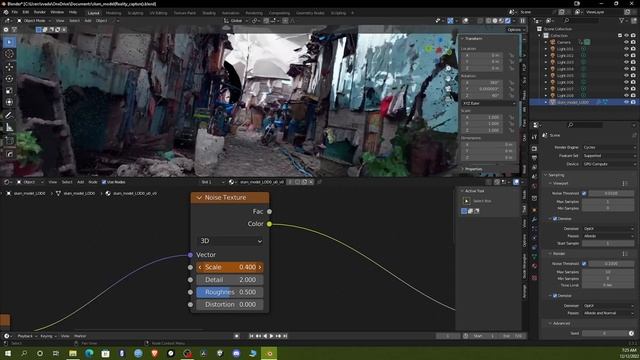This screenshot has height=360, width=640.
Task: Hide the Light.004 object via eye icon
Action: pos(626,69)
